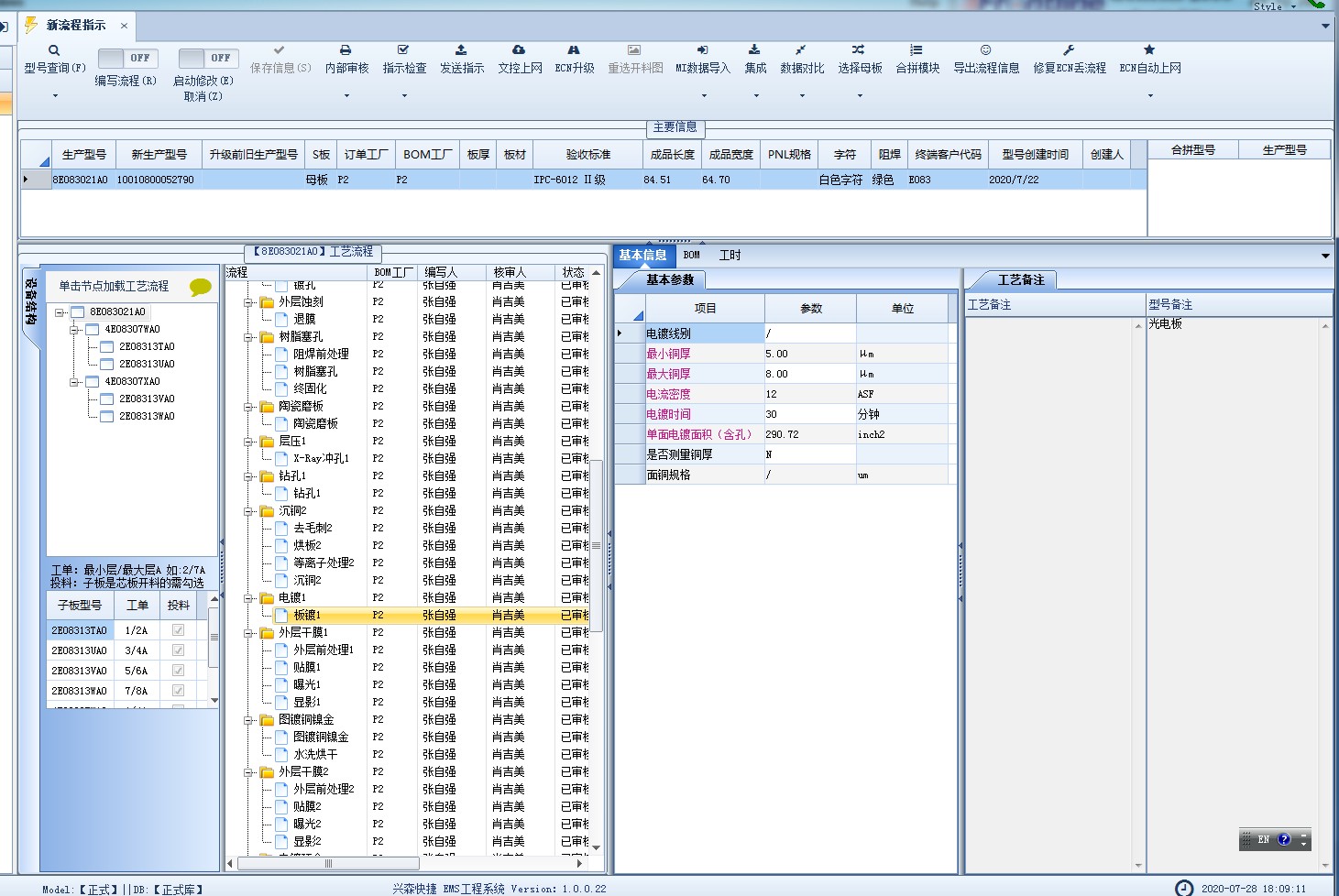Image resolution: width=1339 pixels, height=896 pixels.
Task: Toggle 投料 checkbox for 2E08313VA0
Action: point(178,671)
